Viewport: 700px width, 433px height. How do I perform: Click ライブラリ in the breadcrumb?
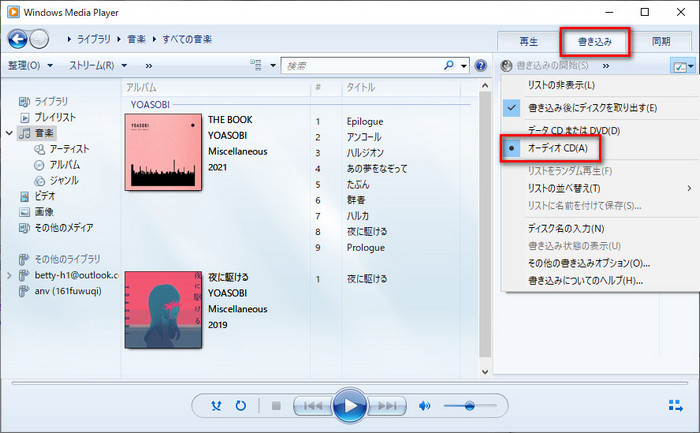[x=94, y=39]
